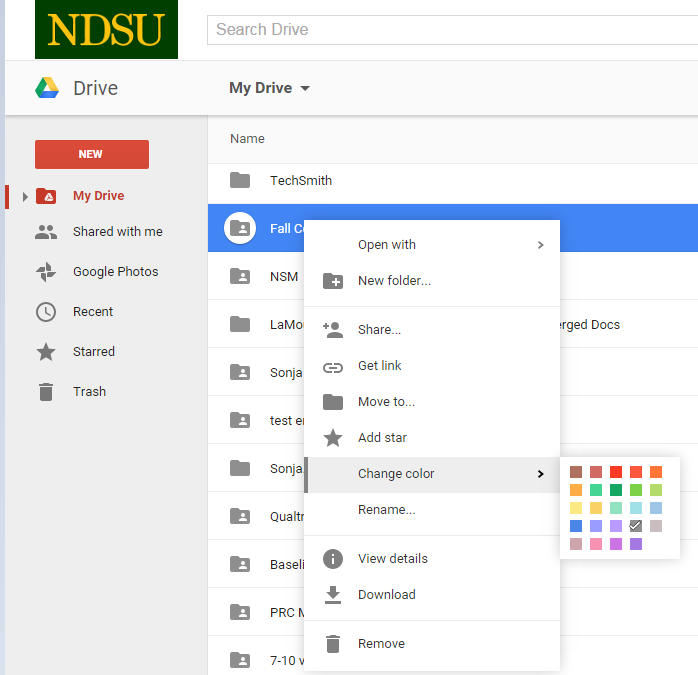Screen dimensions: 698x675
Task: Pick the pink color swatch
Action: coord(596,544)
